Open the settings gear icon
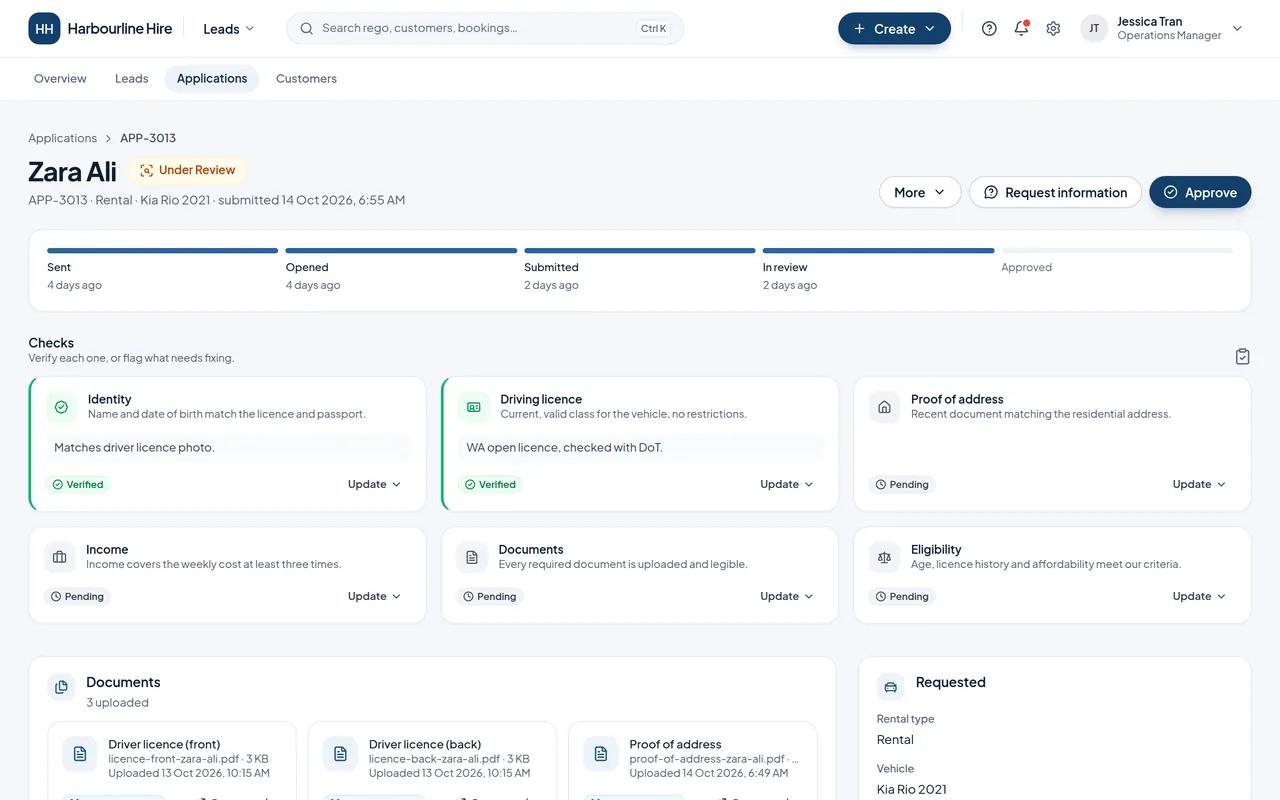Viewport: 1280px width, 800px height. 1053,29
